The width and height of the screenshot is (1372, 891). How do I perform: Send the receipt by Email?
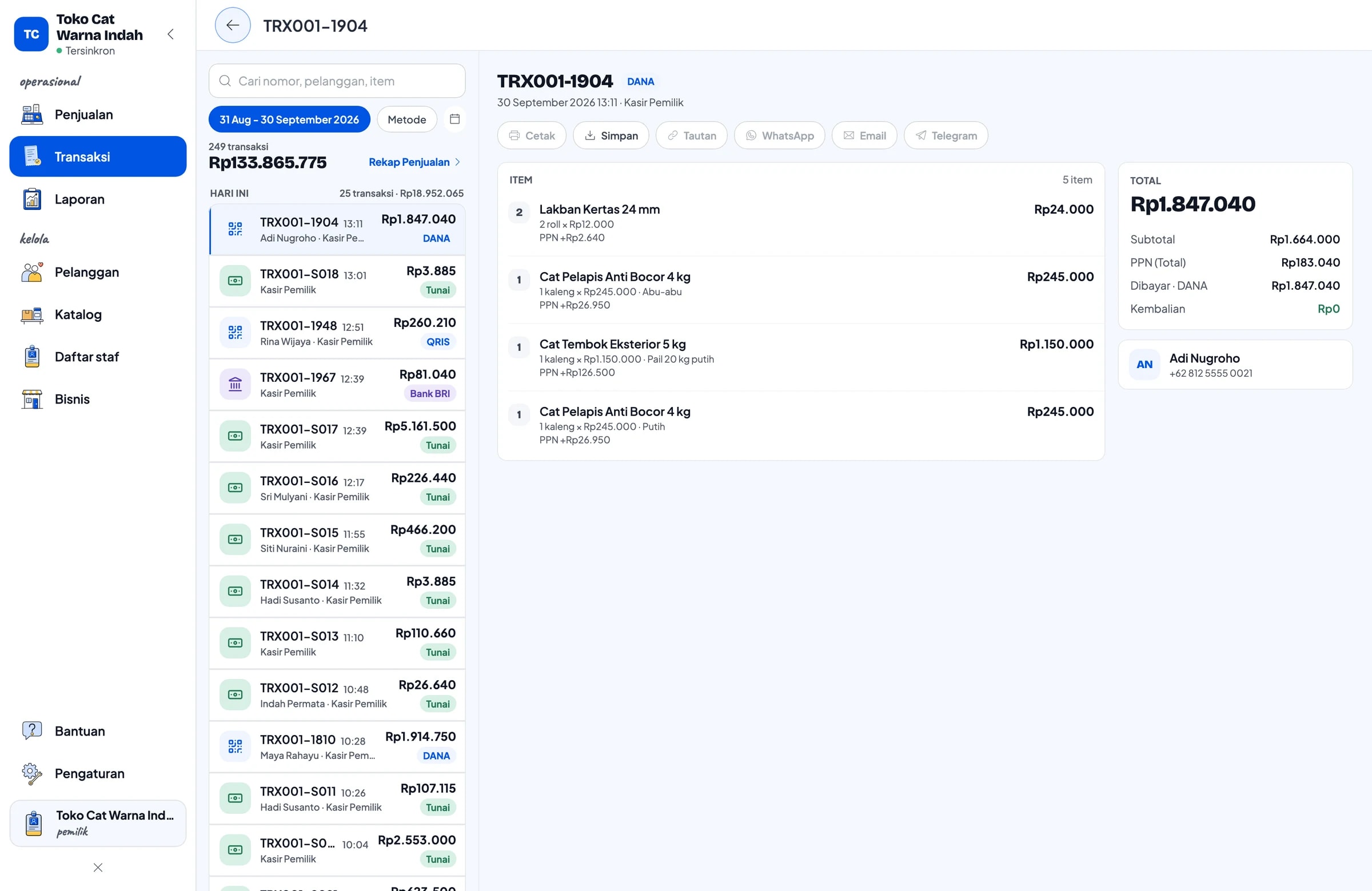(x=864, y=135)
